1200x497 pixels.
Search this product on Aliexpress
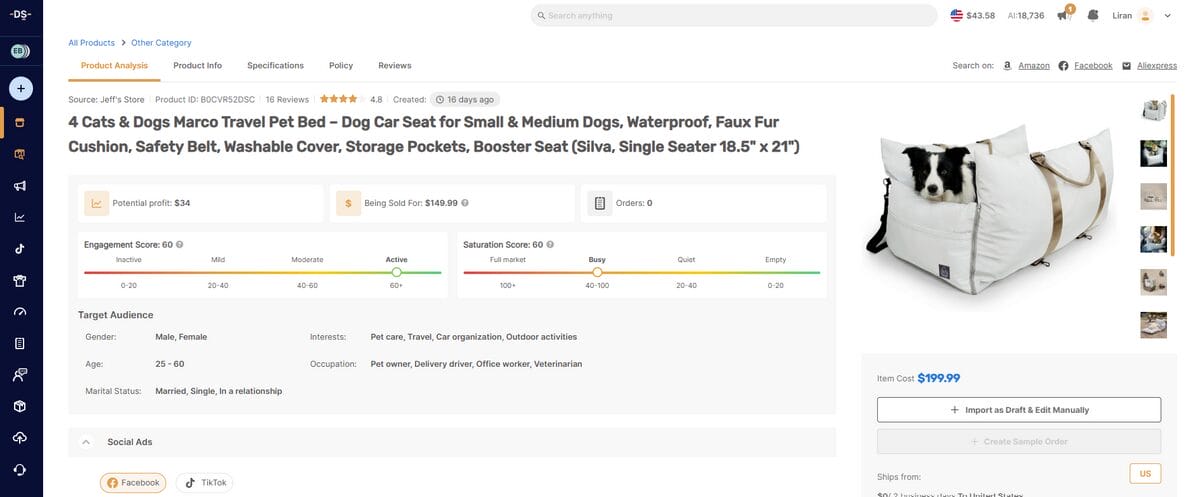(x=1156, y=65)
